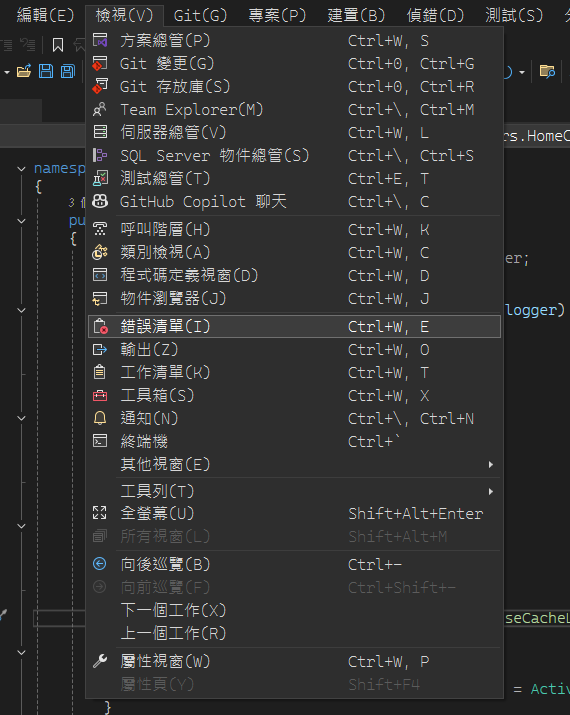Click the 方案總管 solution explorer icon

[100, 41]
